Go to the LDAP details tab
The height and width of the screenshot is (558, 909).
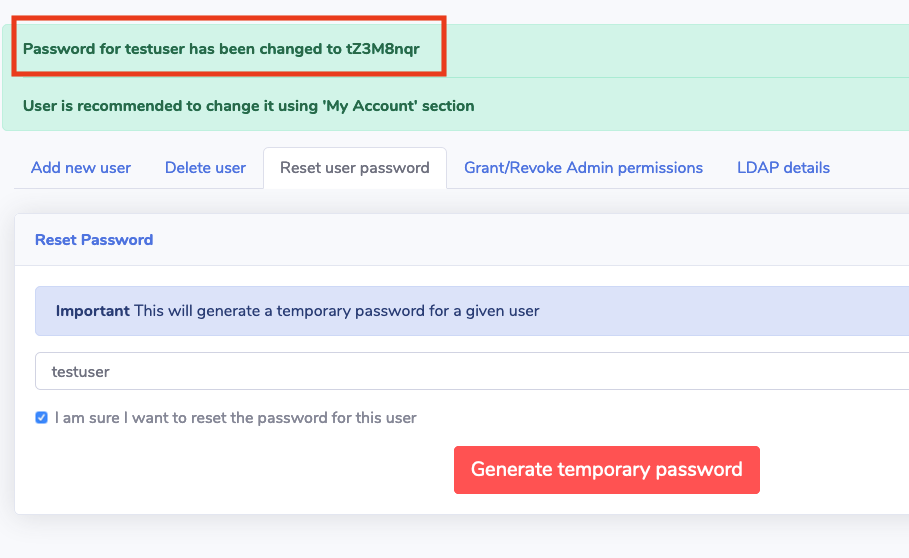tap(783, 168)
